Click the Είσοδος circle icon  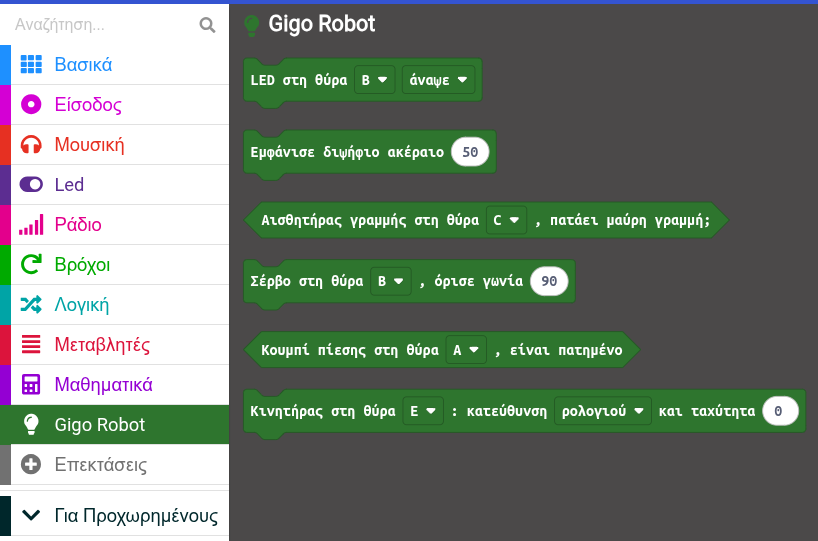[x=31, y=105]
